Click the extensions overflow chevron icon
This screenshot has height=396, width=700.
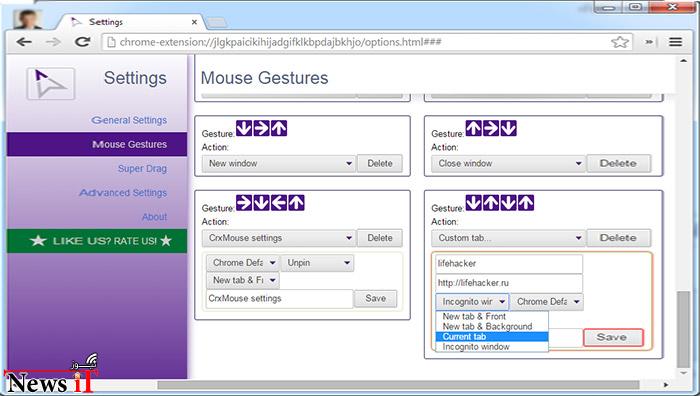[x=649, y=42]
